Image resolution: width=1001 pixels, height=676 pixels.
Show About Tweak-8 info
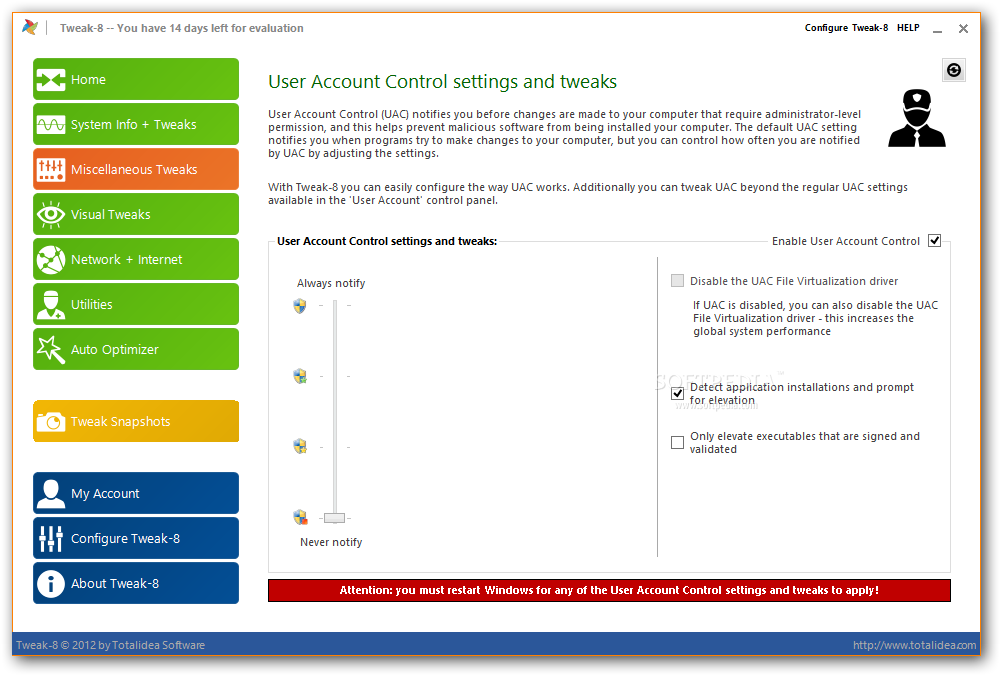pyautogui.click(x=136, y=583)
